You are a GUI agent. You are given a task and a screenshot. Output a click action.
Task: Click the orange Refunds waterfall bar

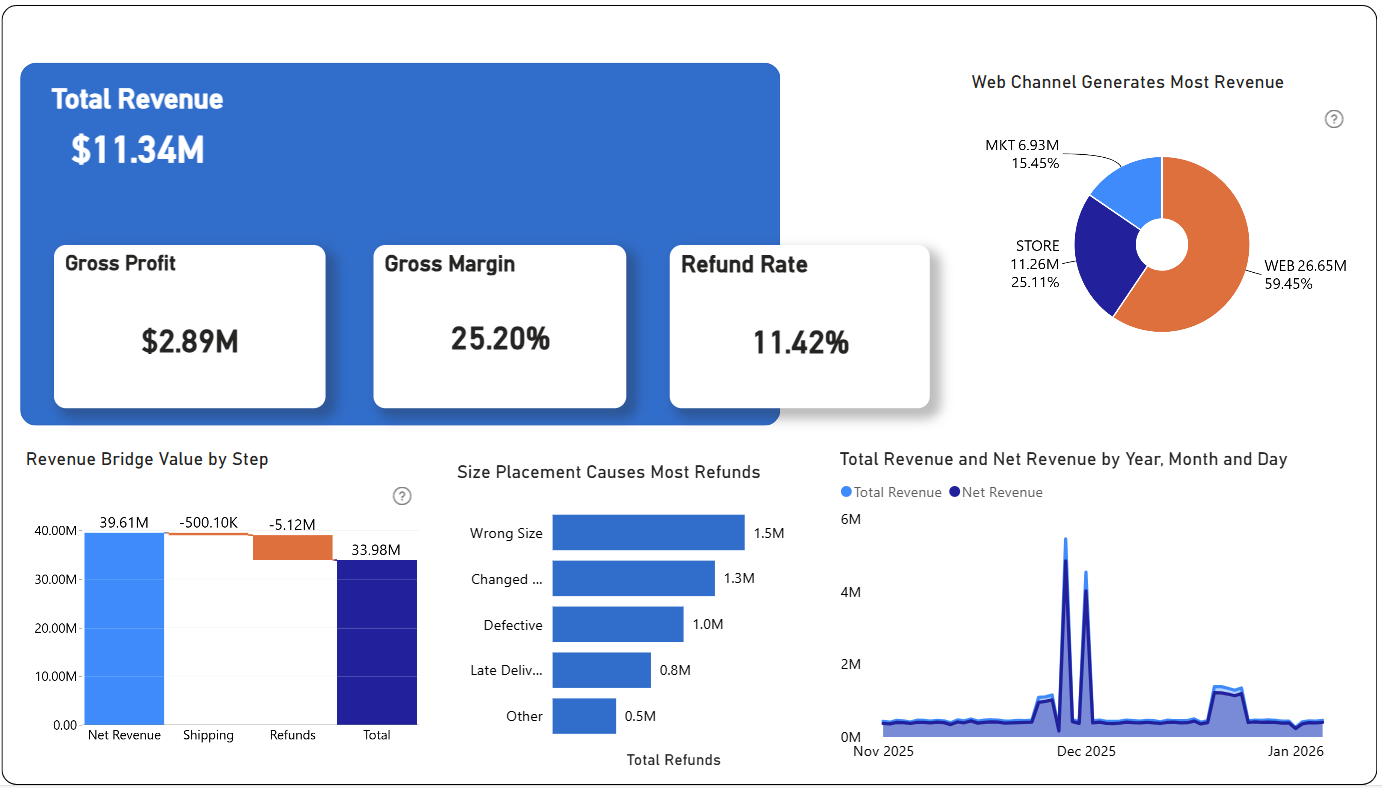(x=293, y=547)
